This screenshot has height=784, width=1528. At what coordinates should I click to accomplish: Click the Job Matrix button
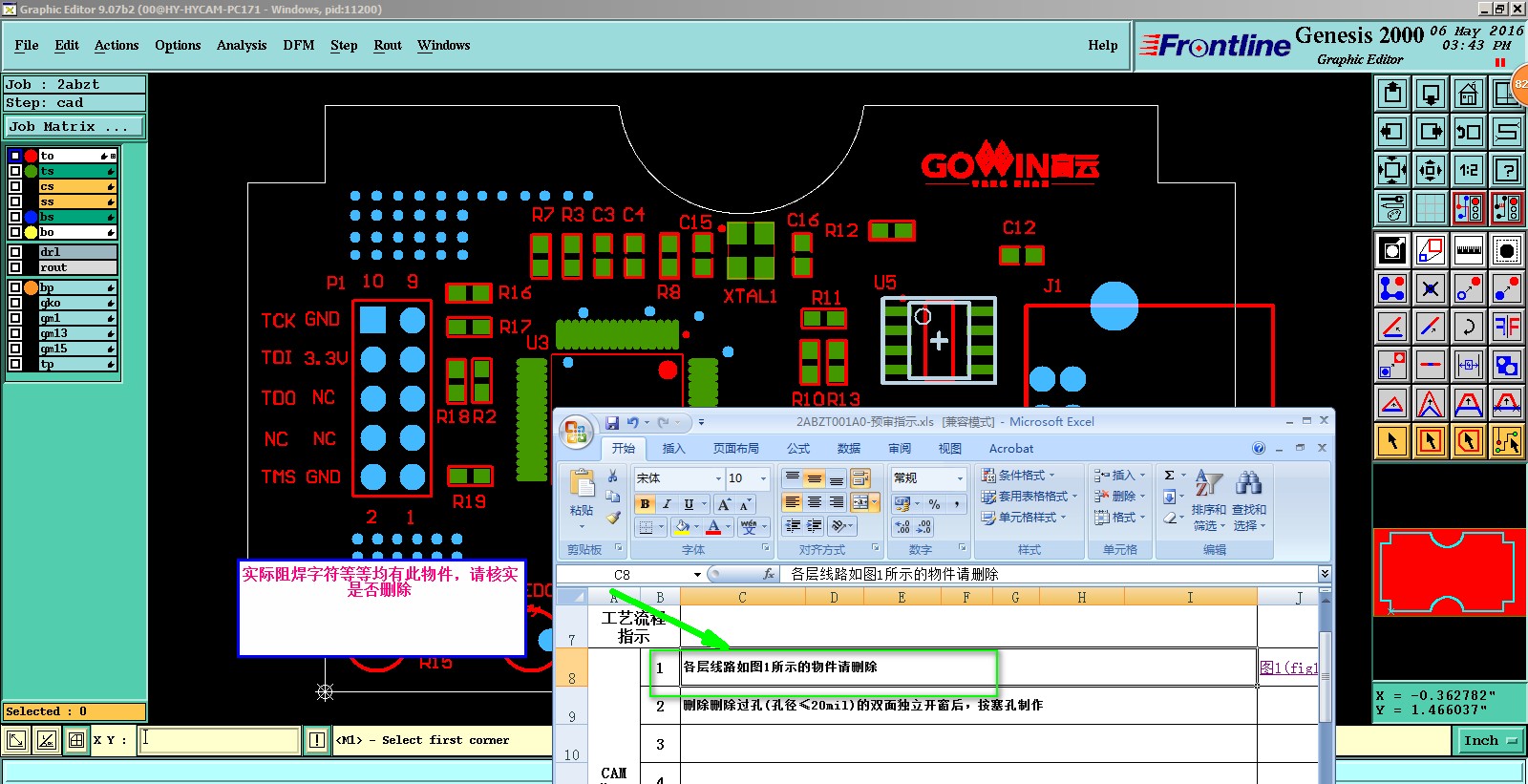pyautogui.click(x=74, y=126)
